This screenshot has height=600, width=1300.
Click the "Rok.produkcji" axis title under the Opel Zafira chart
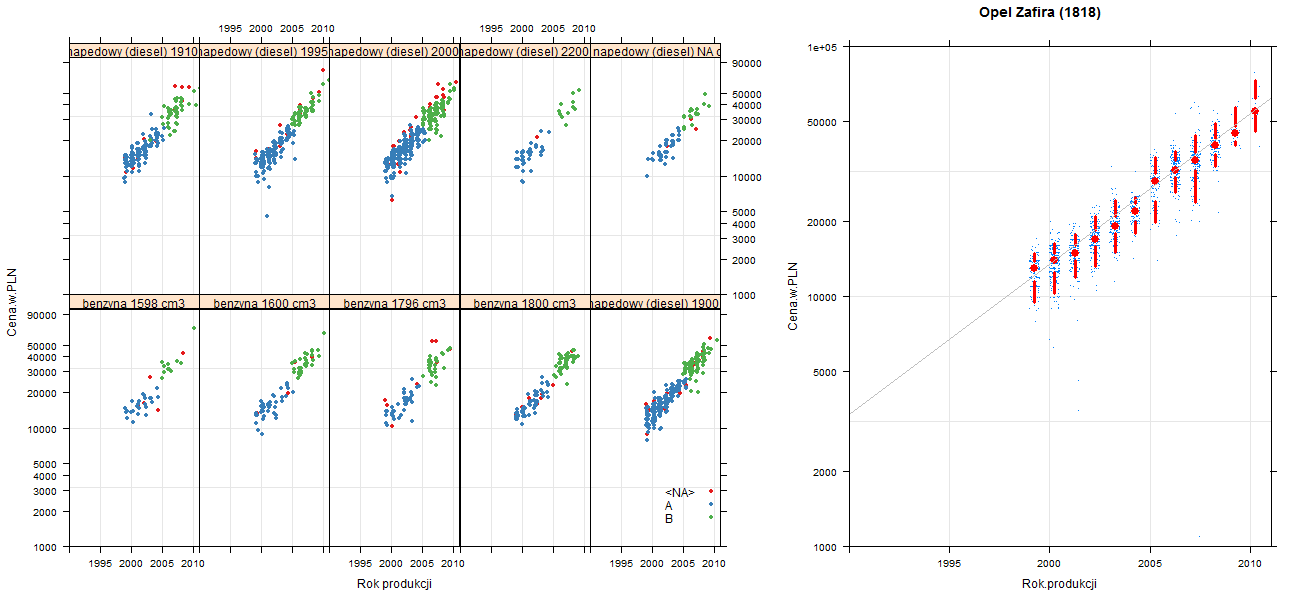pyautogui.click(x=1059, y=584)
